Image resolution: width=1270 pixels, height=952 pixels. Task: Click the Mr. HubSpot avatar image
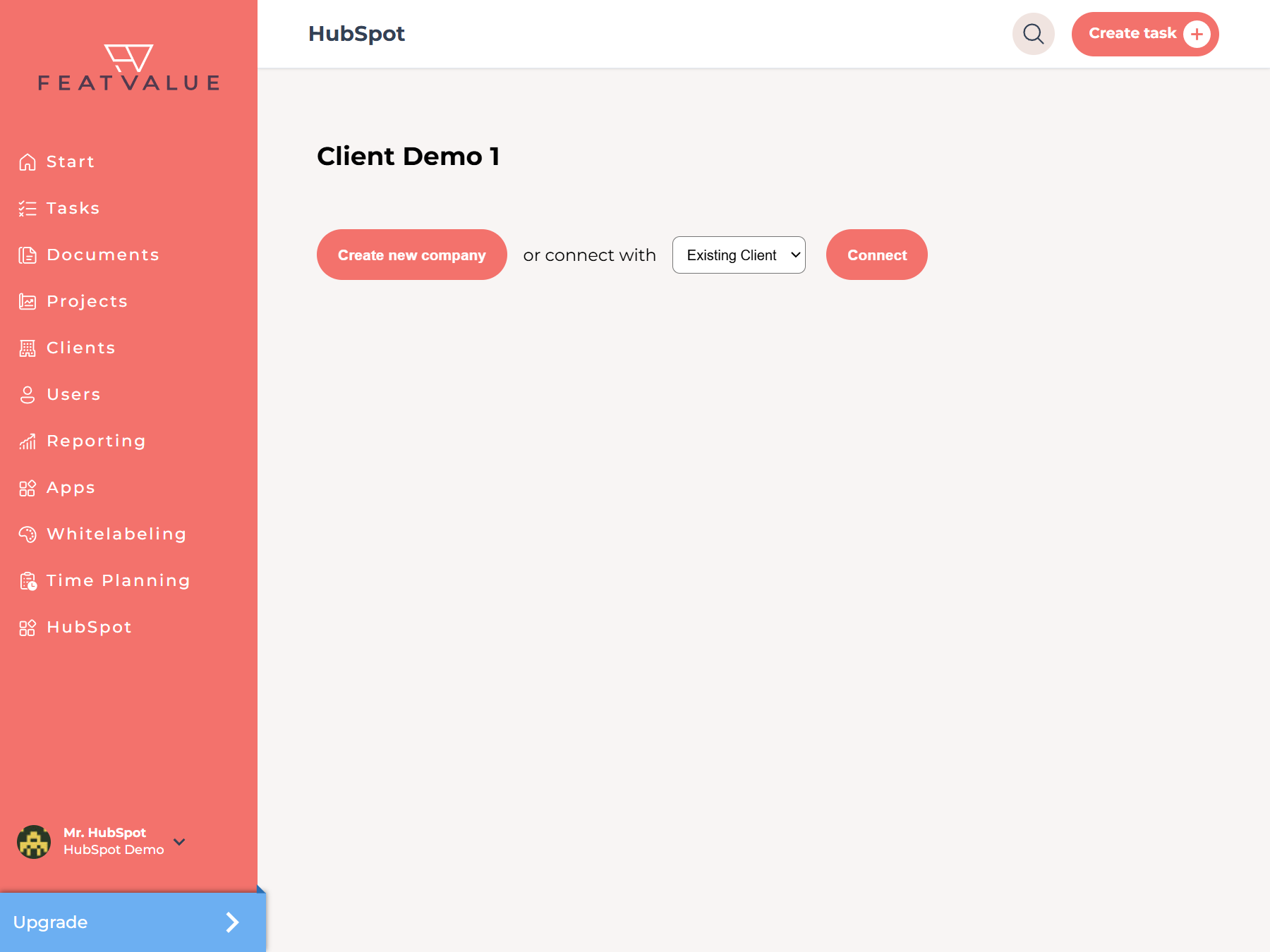click(34, 842)
